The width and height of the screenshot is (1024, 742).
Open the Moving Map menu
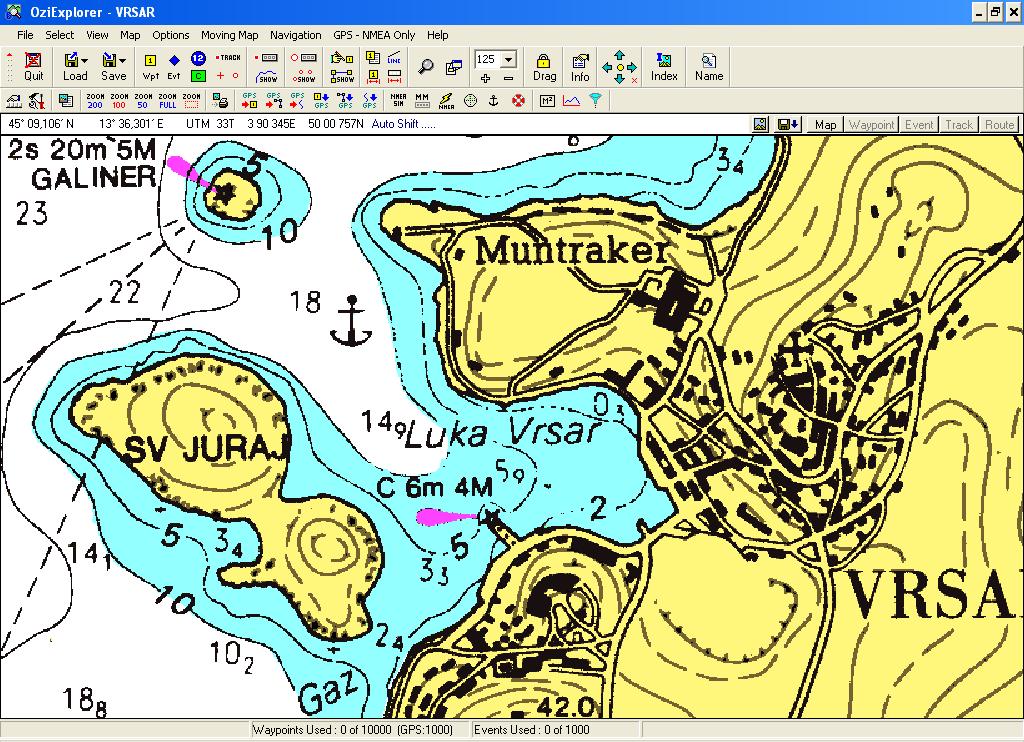click(x=229, y=35)
